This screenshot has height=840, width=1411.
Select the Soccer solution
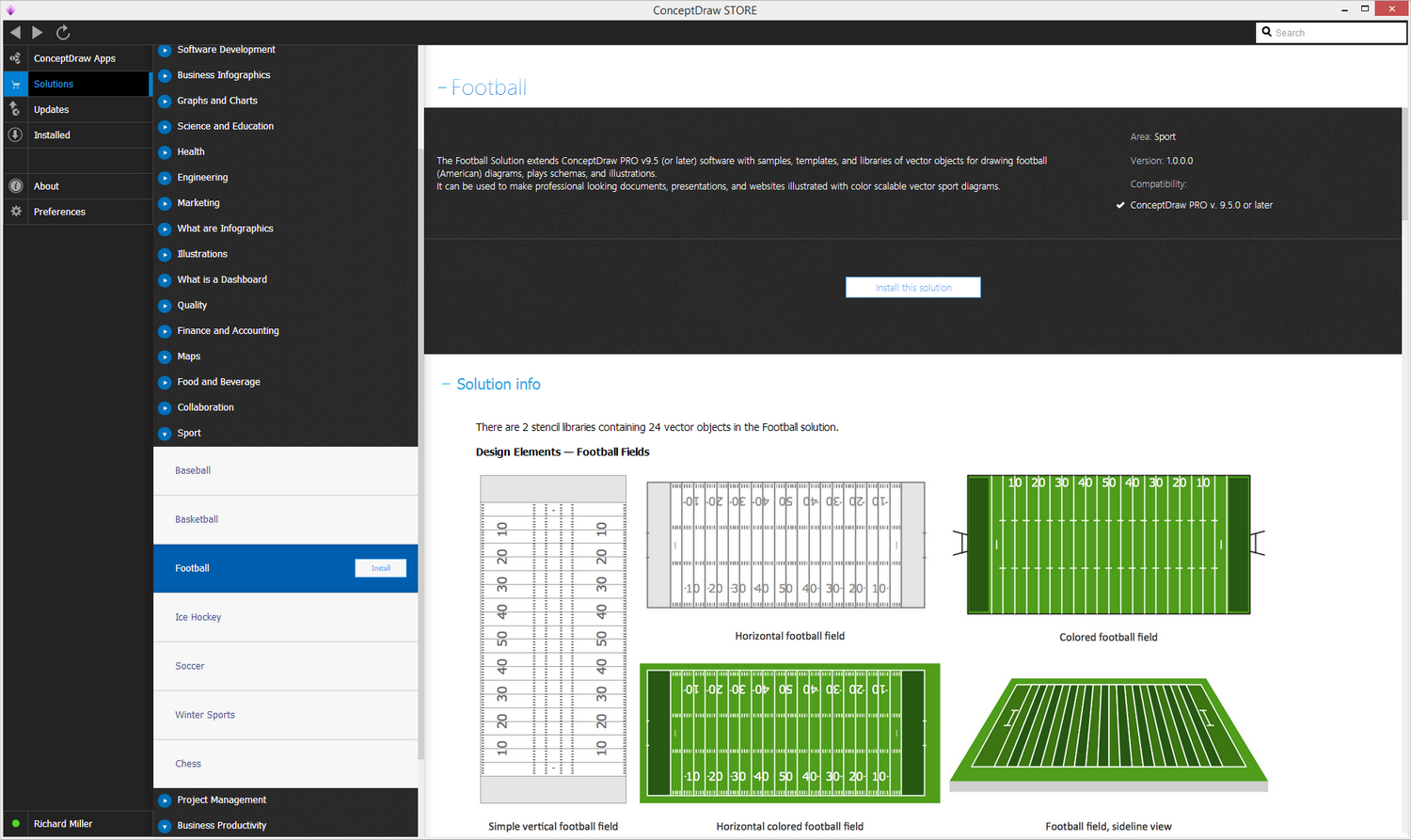point(286,666)
